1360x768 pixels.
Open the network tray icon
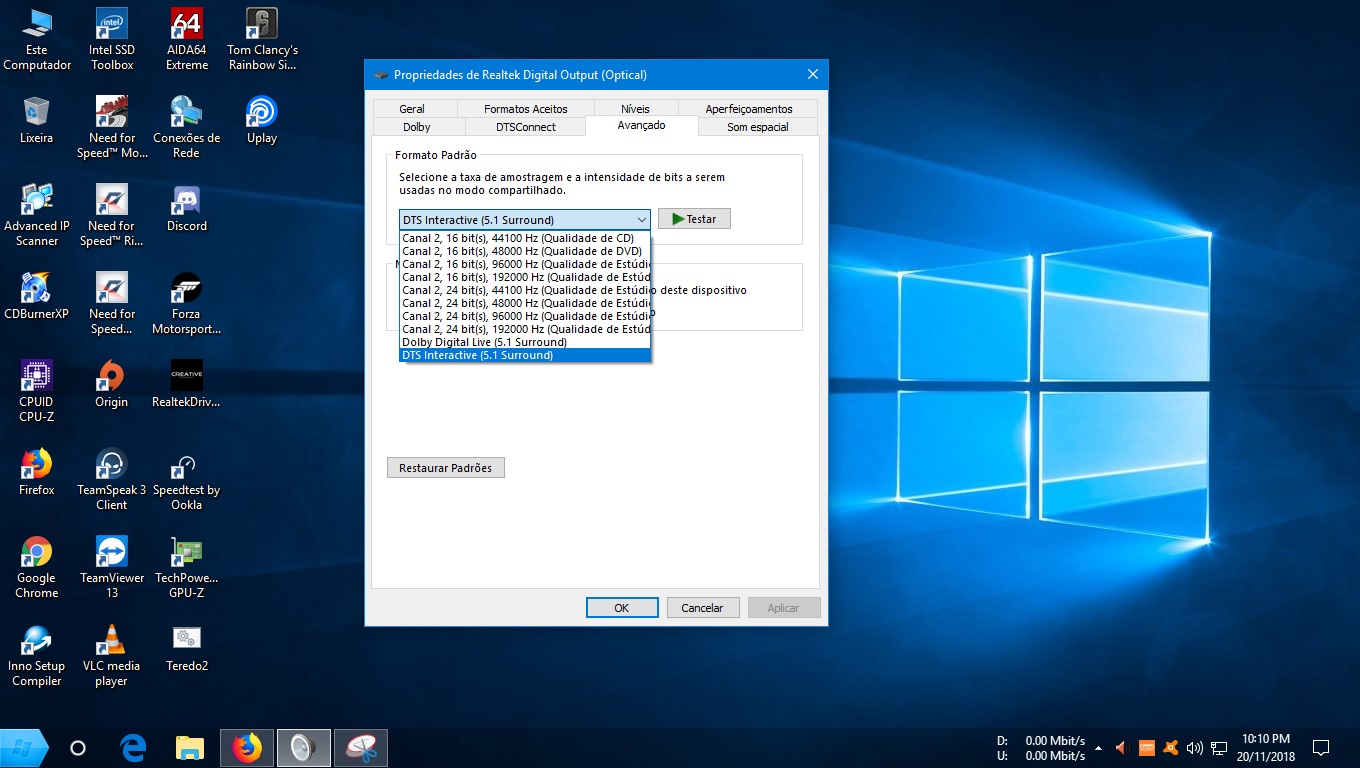click(1219, 748)
